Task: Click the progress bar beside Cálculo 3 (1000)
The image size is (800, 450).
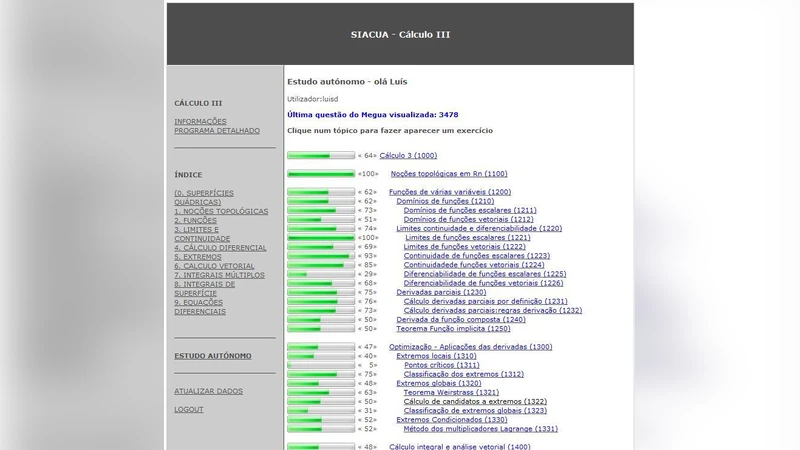Action: coord(320,156)
